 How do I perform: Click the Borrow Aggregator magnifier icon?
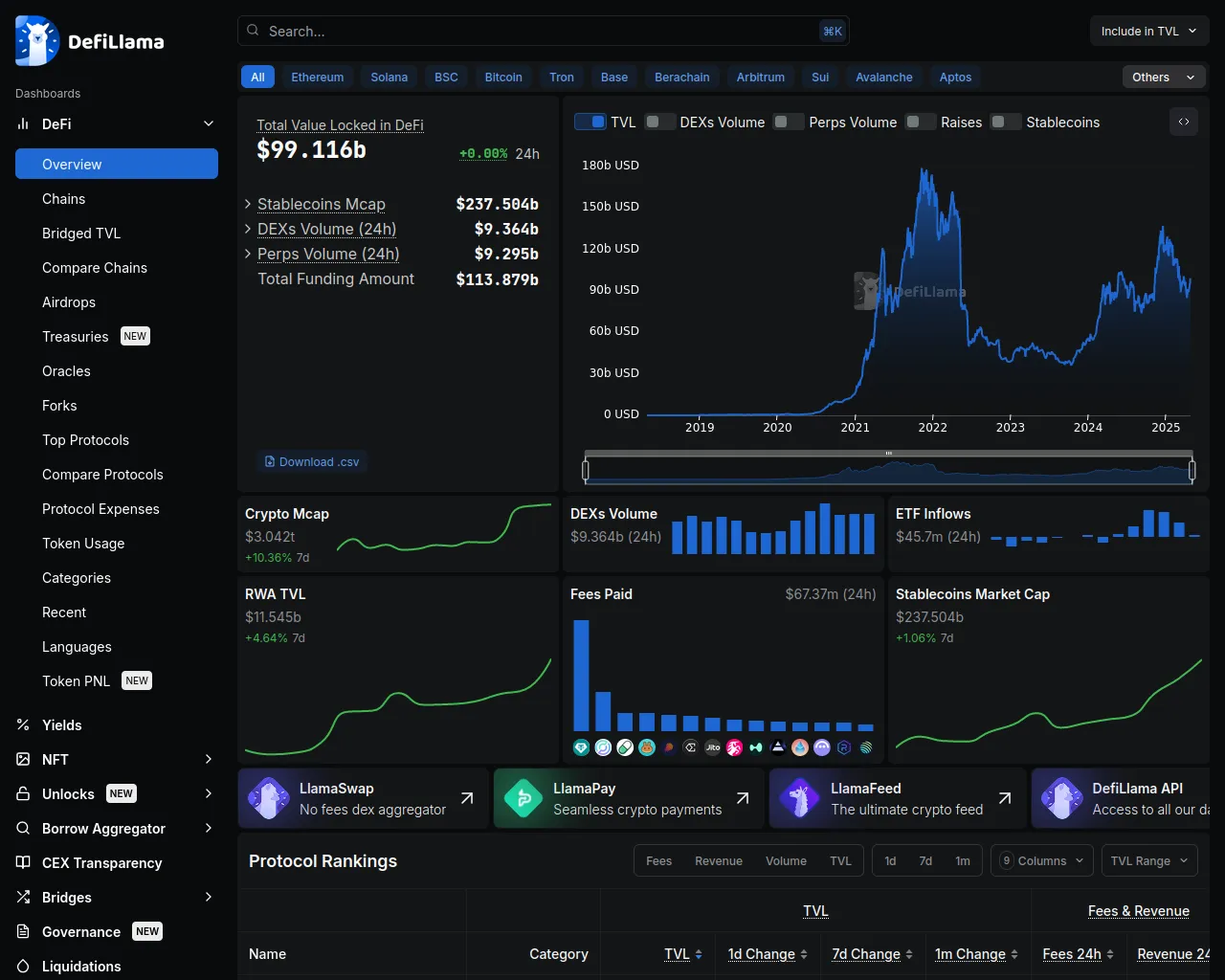(x=23, y=829)
